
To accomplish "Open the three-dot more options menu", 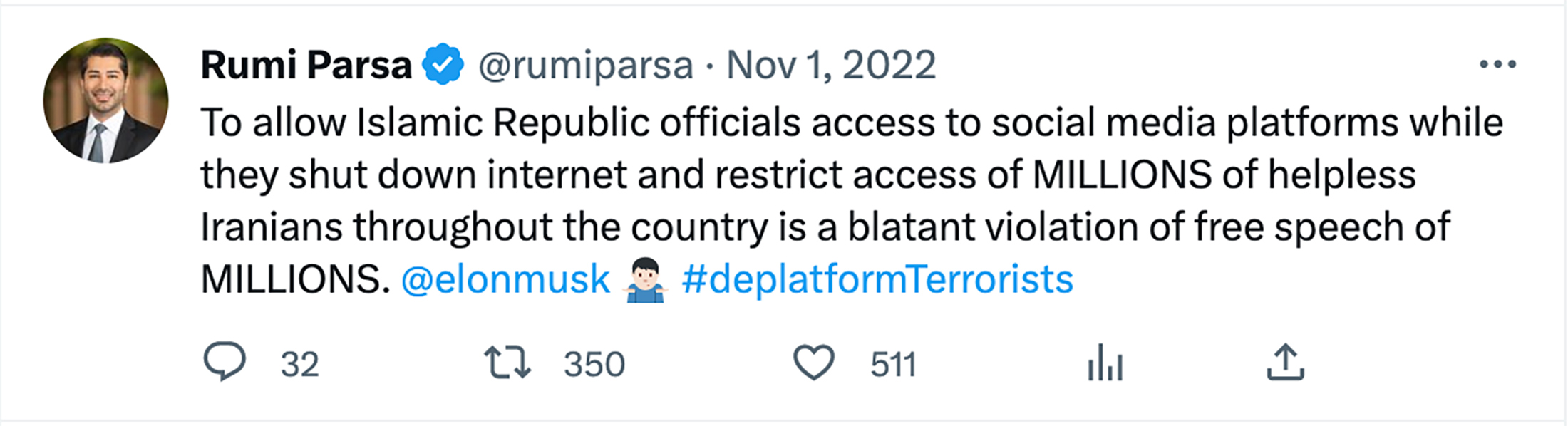I will point(1497,65).
